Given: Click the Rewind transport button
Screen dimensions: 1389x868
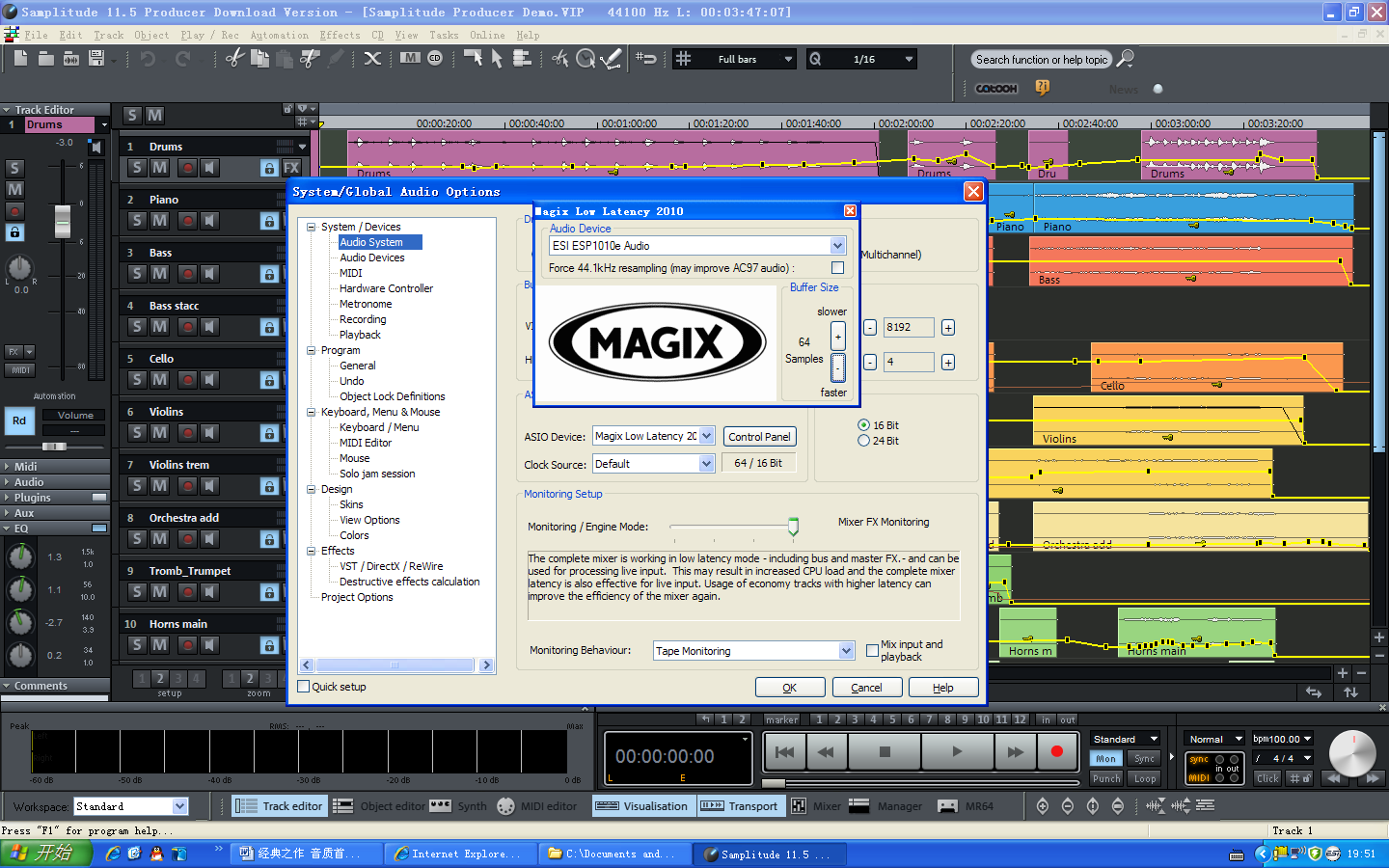Looking at the screenshot, I should (x=826, y=752).
